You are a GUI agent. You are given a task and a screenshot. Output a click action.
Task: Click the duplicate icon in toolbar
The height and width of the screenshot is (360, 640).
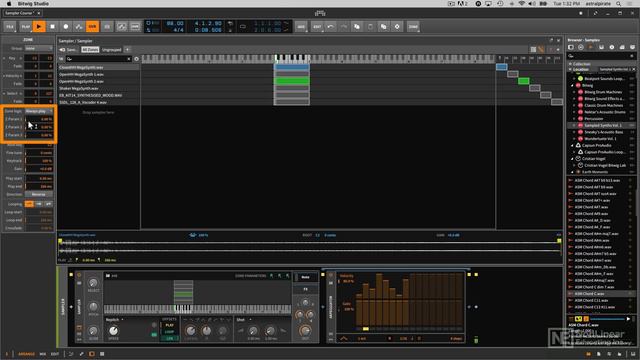point(383,27)
